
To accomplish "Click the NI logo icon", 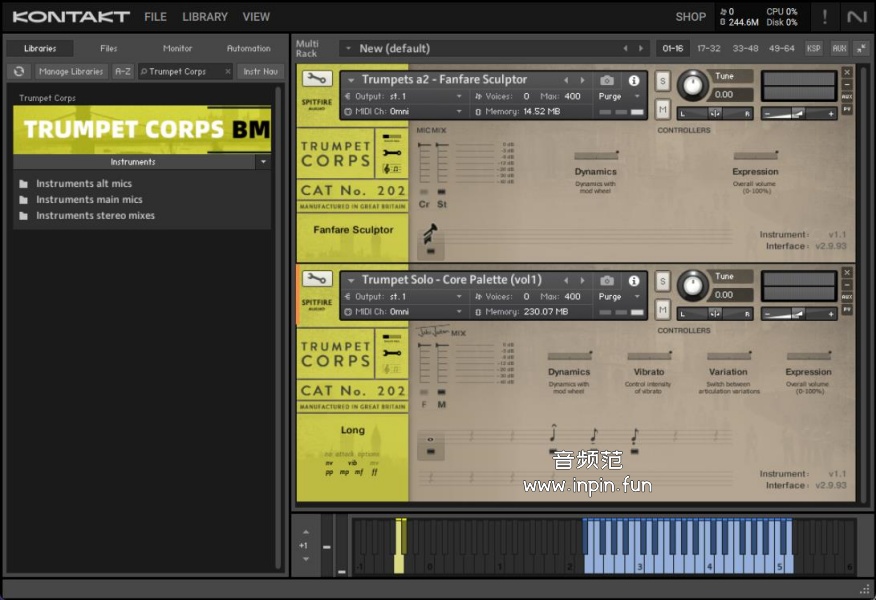I will coord(856,17).
